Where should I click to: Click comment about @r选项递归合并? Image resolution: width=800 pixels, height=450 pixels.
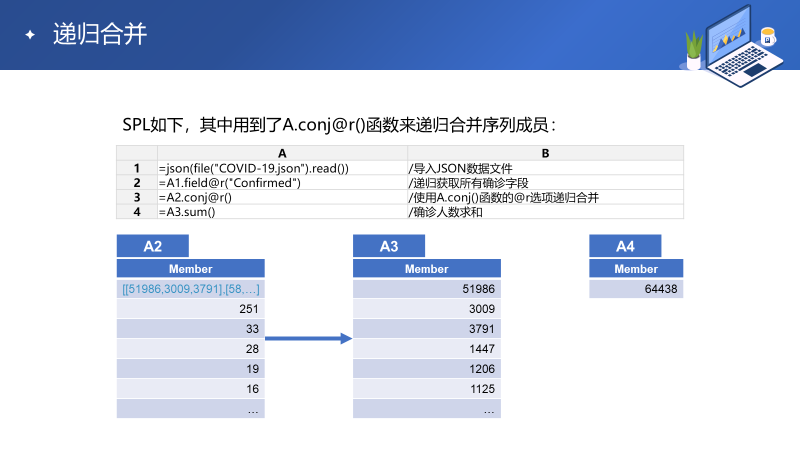tap(545, 197)
